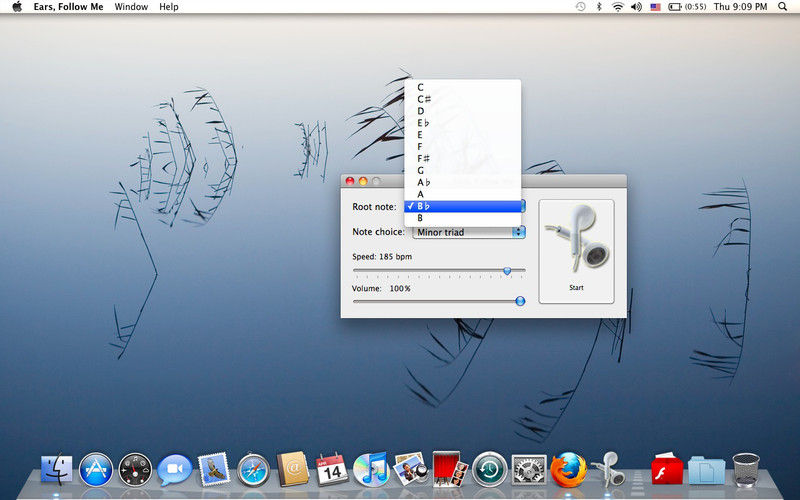Click the battery status indicator

(687, 7)
